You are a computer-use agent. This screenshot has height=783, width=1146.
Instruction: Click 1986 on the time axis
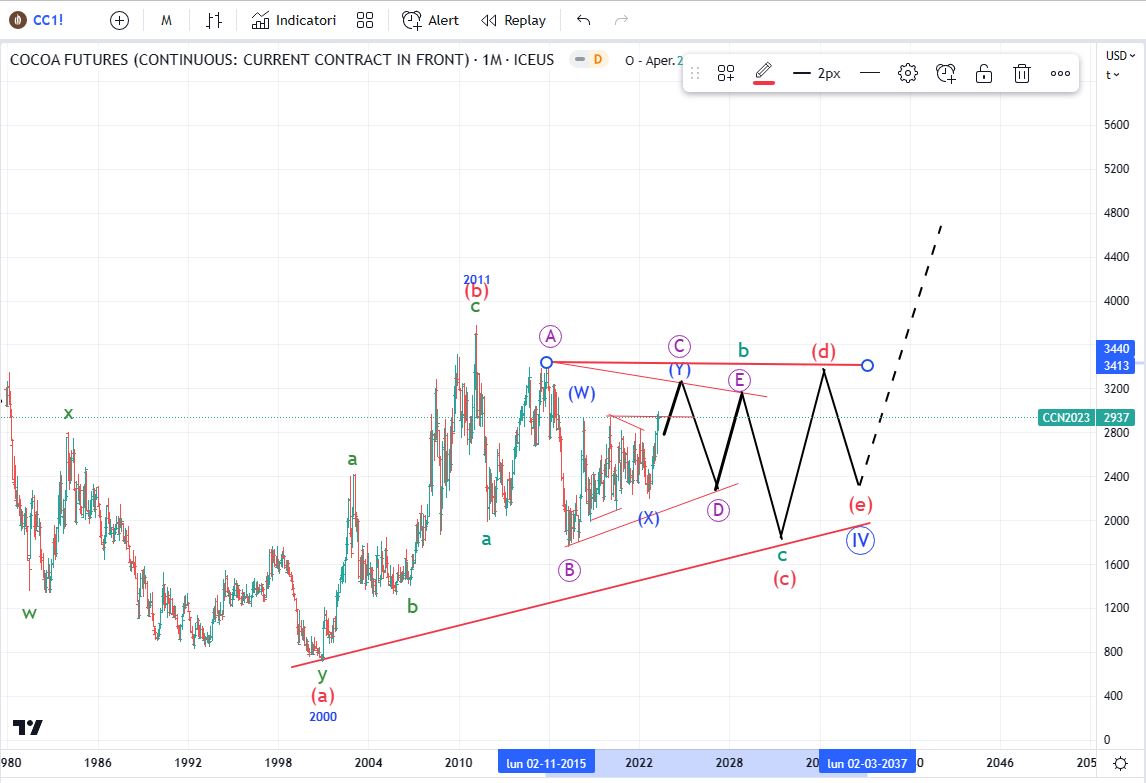coord(98,763)
